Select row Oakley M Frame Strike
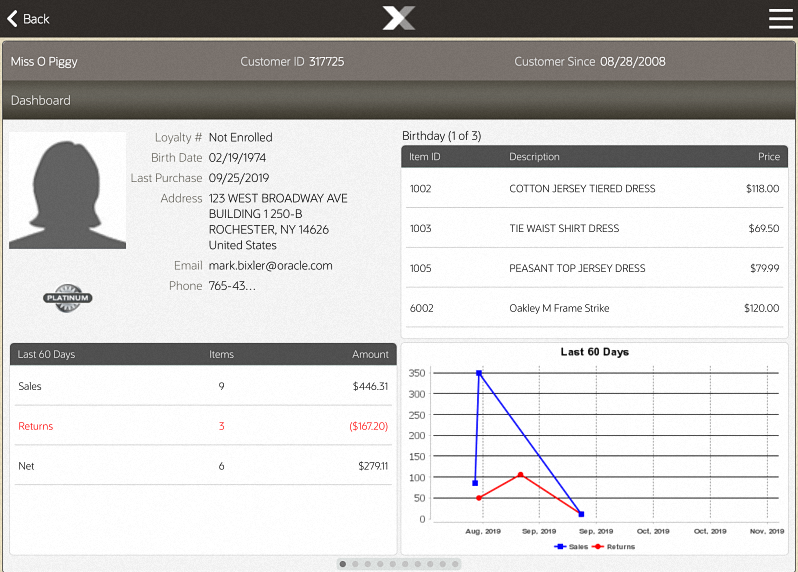 (594, 308)
